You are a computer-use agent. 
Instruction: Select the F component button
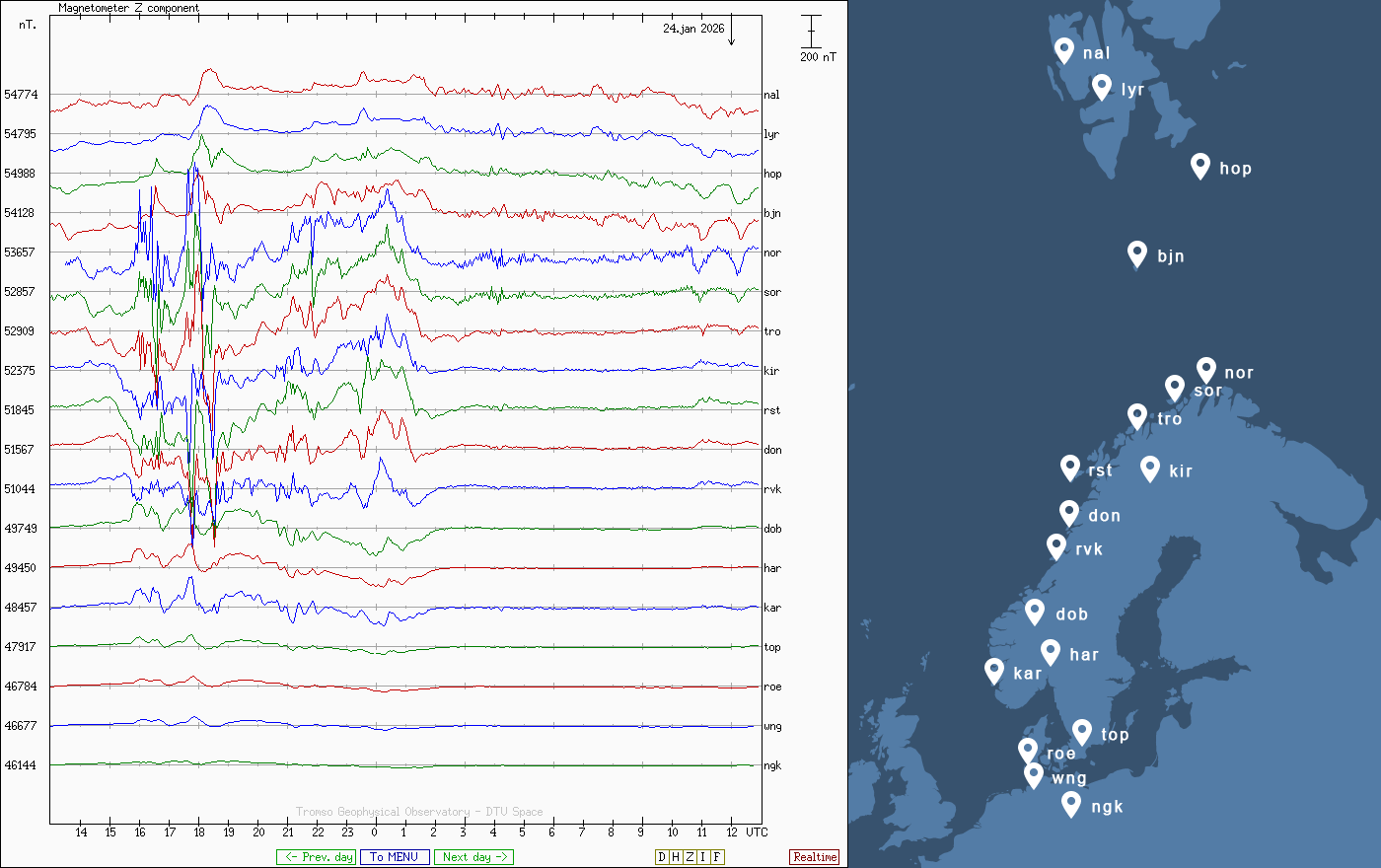pyautogui.click(x=717, y=857)
